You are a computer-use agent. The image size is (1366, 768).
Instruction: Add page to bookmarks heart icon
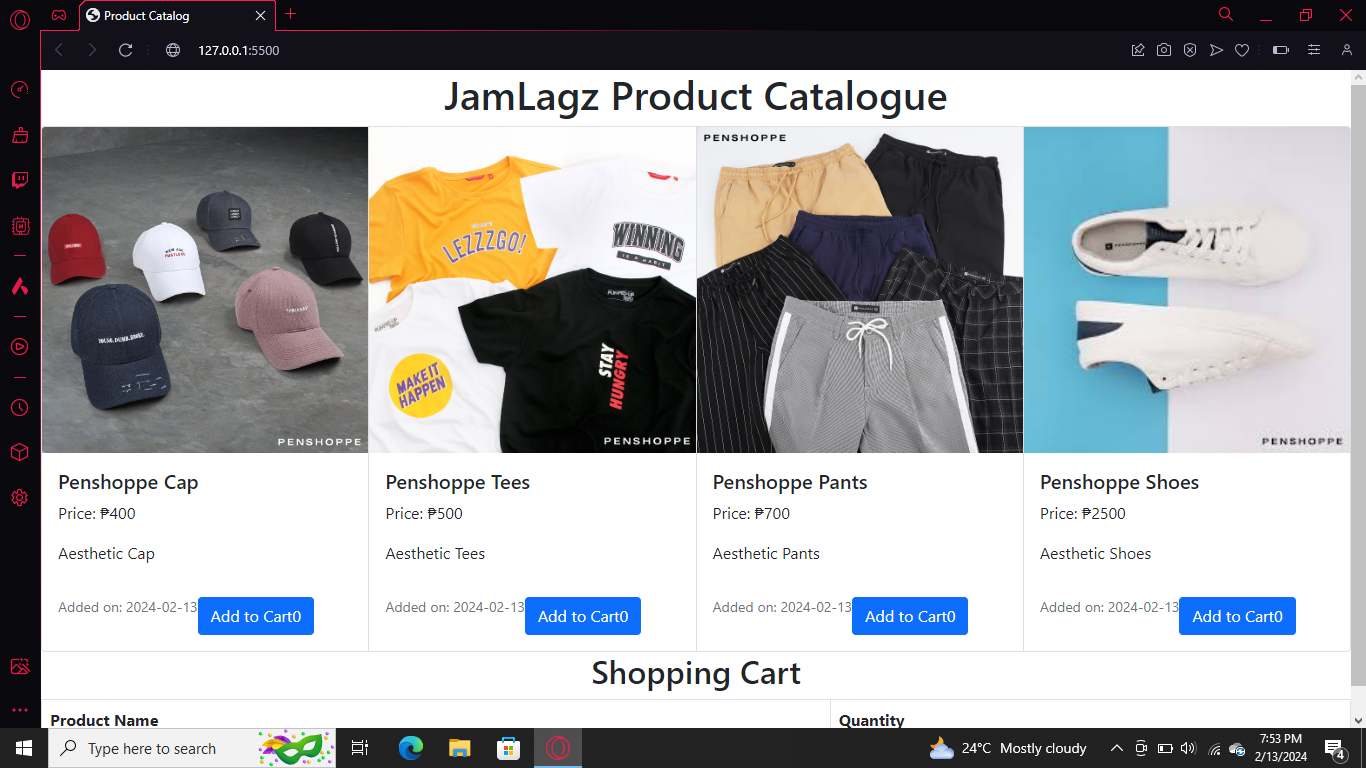[1242, 50]
